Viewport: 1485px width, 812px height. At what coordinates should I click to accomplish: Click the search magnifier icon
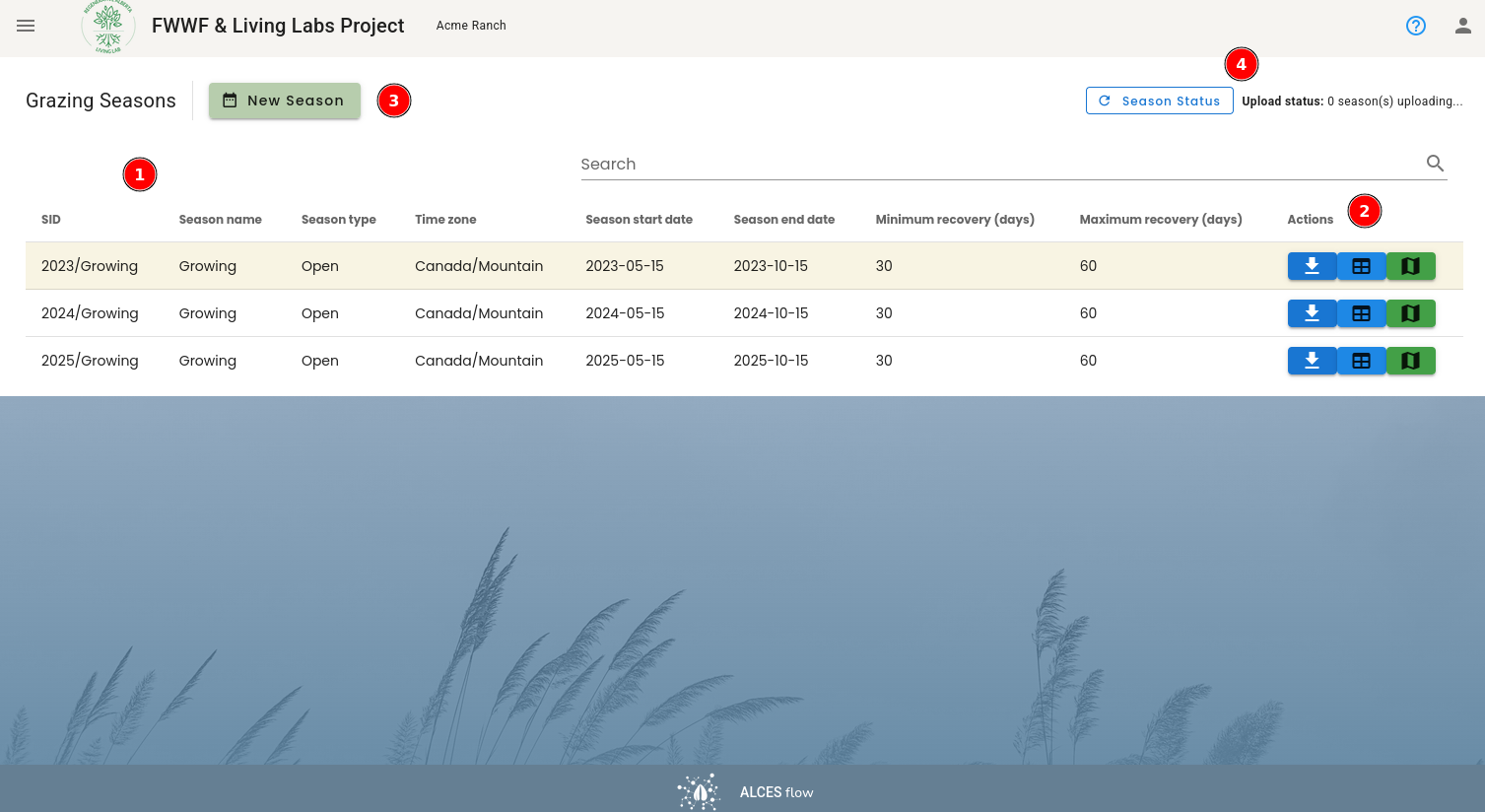click(1436, 164)
